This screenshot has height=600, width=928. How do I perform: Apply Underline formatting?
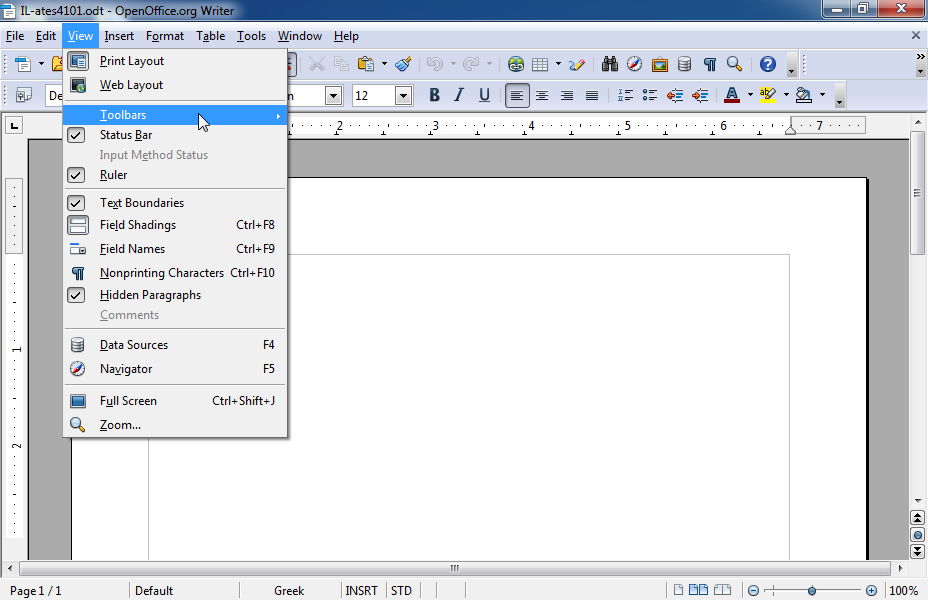click(x=484, y=95)
